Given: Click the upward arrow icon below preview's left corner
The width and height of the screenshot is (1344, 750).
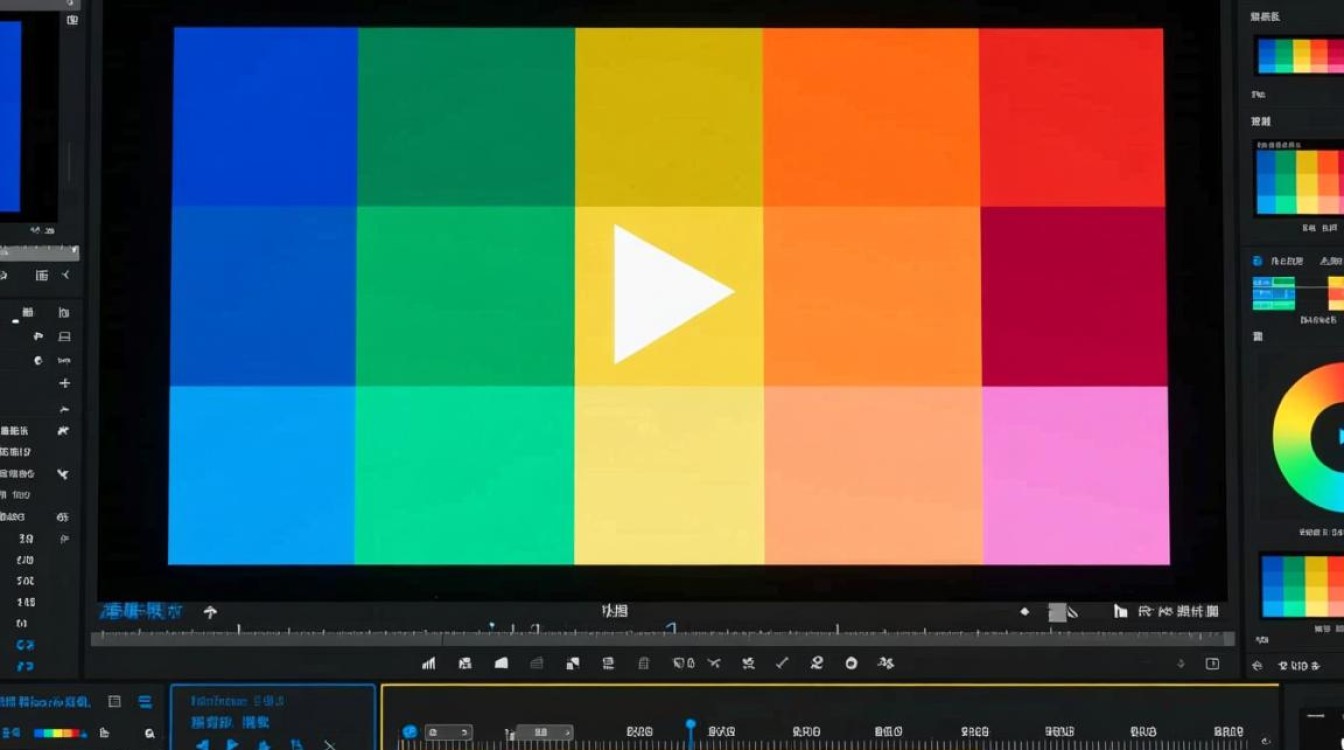Looking at the screenshot, I should coord(210,612).
